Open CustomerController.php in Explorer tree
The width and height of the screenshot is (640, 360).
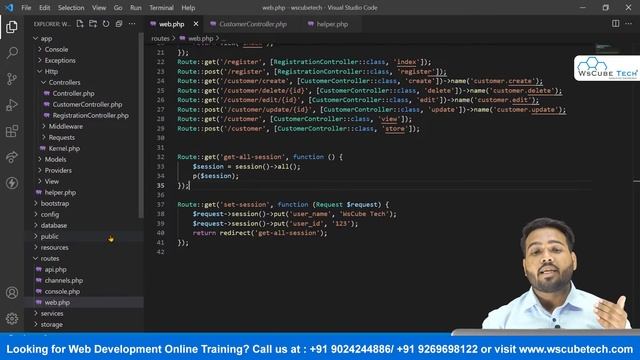[x=87, y=104]
